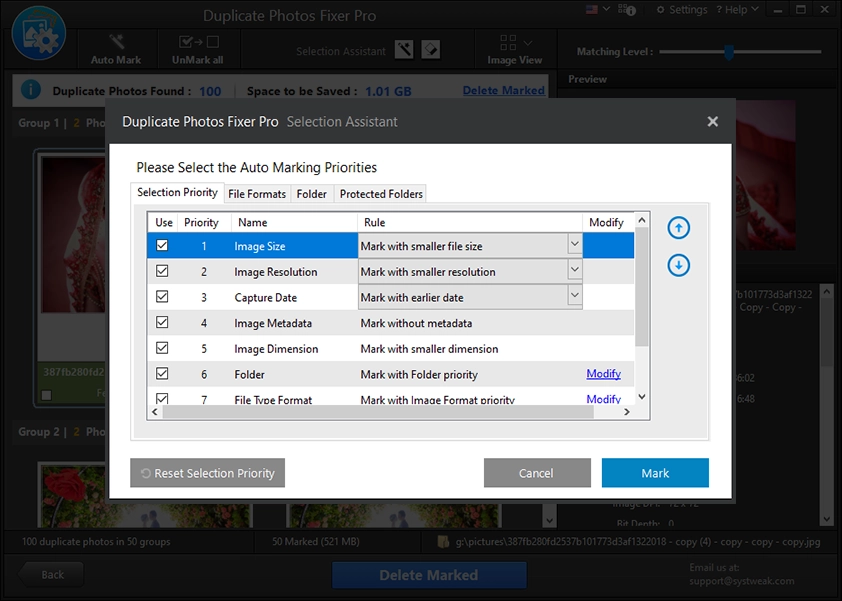Toggle the Group 1 photo mark checkbox
Screen dimensions: 842x601
47,395
